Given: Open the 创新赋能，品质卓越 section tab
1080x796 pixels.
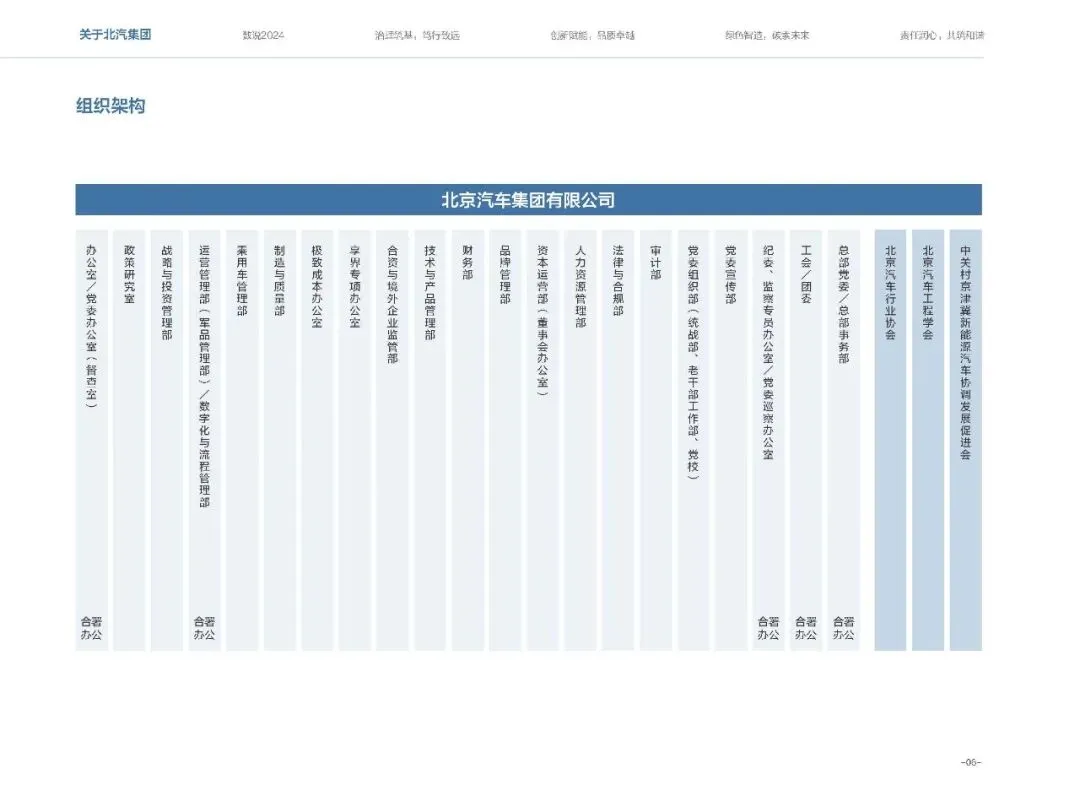Looking at the screenshot, I should [x=592, y=35].
